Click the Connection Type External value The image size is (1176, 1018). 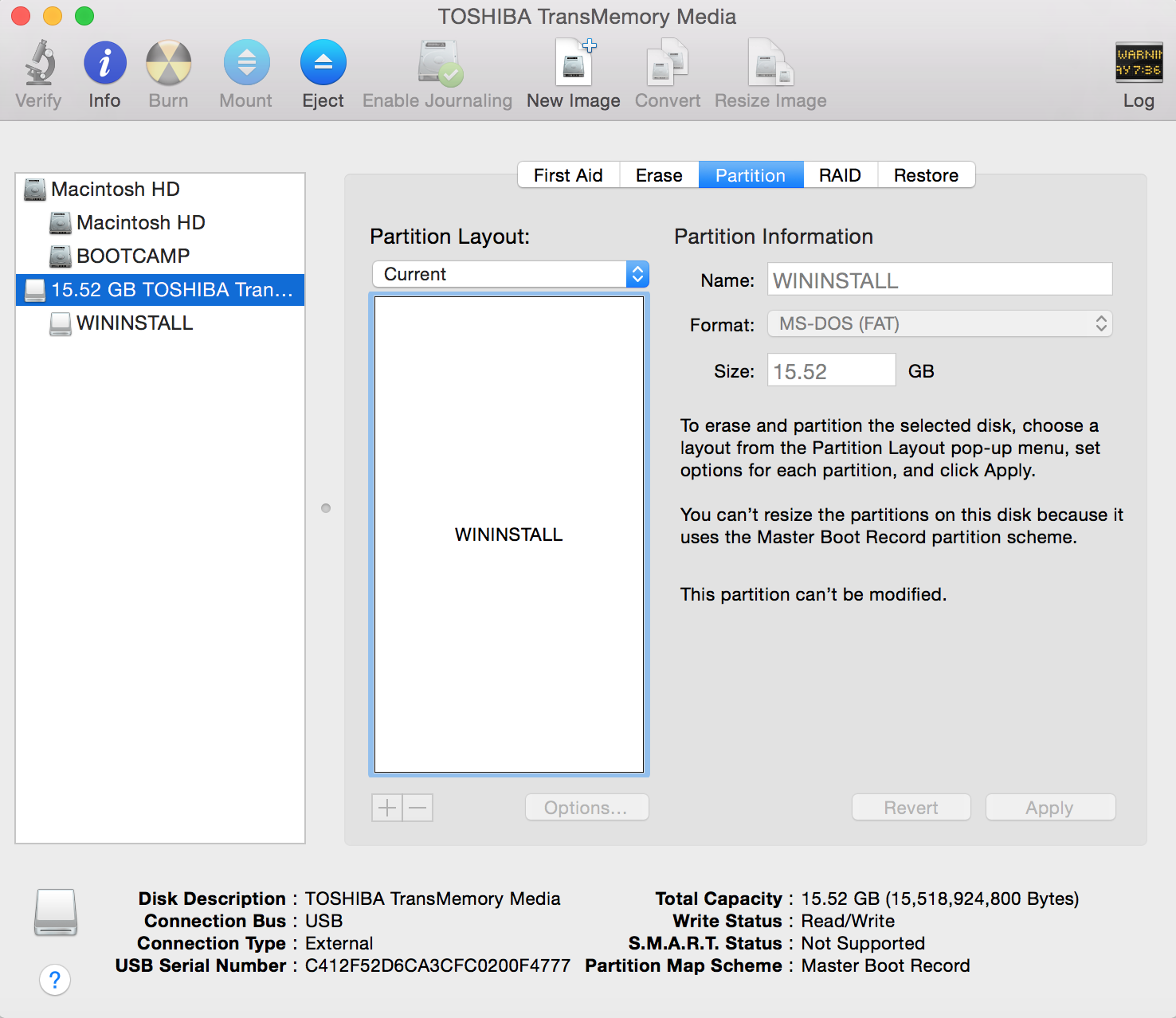[339, 943]
